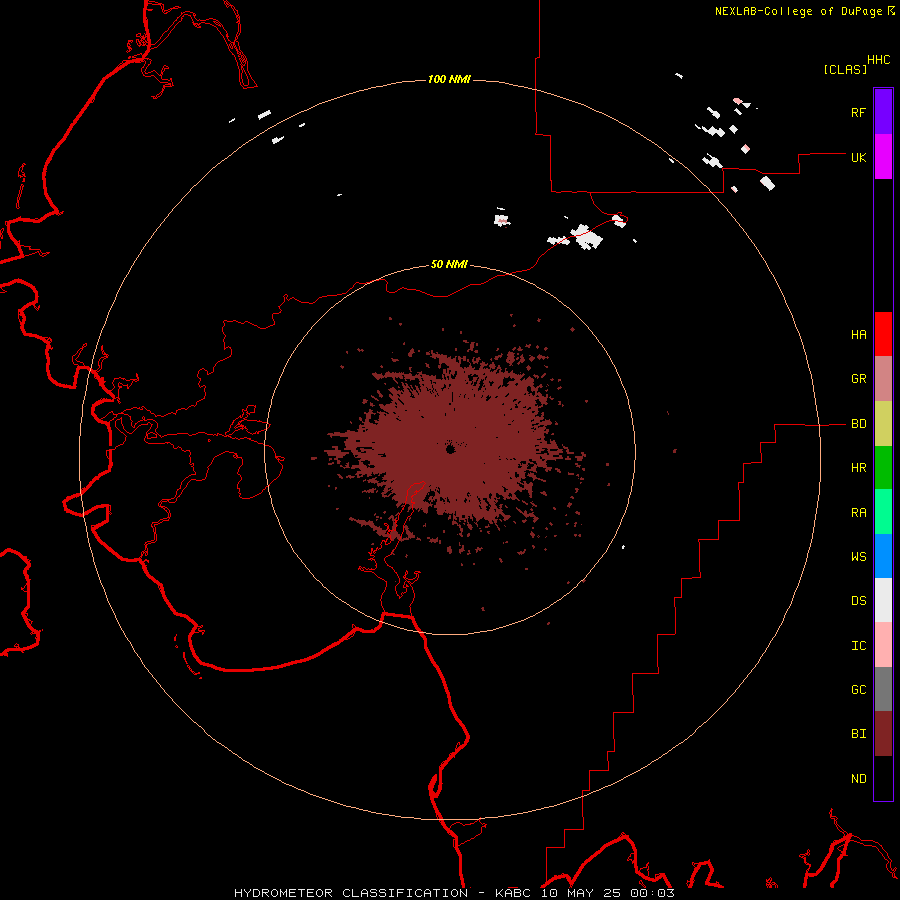Click the RF purple legend color block

pos(883,112)
